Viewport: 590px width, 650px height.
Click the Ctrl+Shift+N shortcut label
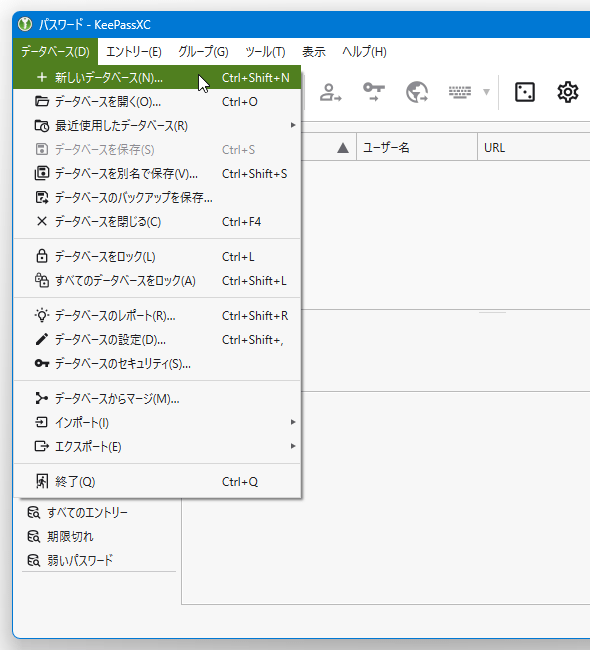256,78
